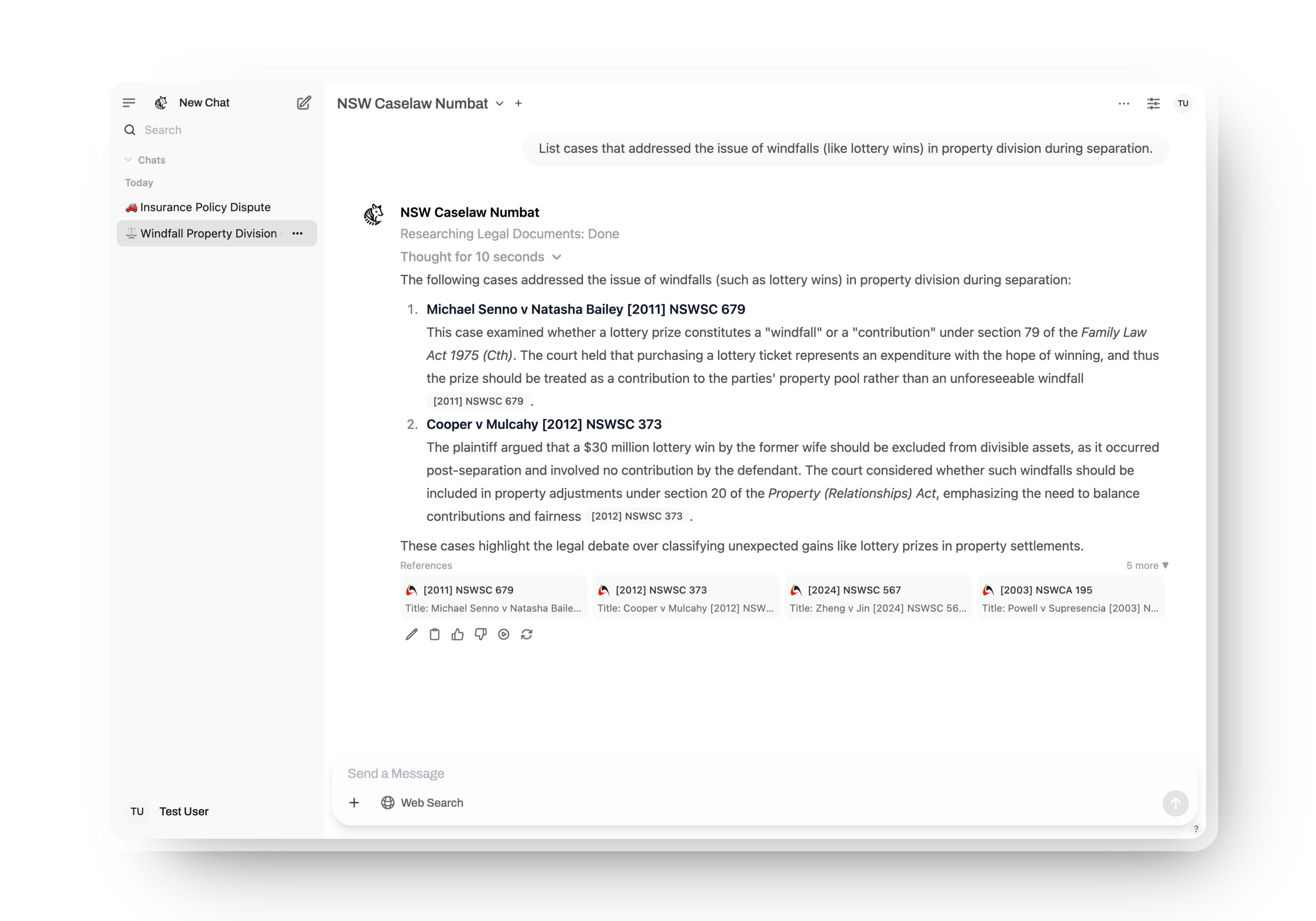Click Researching Legal Documents: Done status

pyautogui.click(x=510, y=234)
